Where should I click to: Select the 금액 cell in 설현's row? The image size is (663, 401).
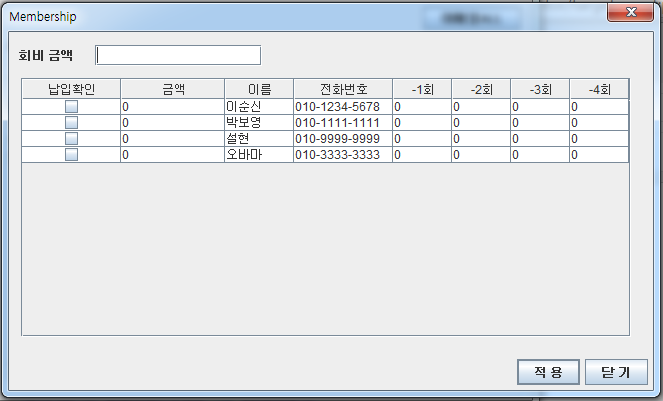[x=173, y=139]
